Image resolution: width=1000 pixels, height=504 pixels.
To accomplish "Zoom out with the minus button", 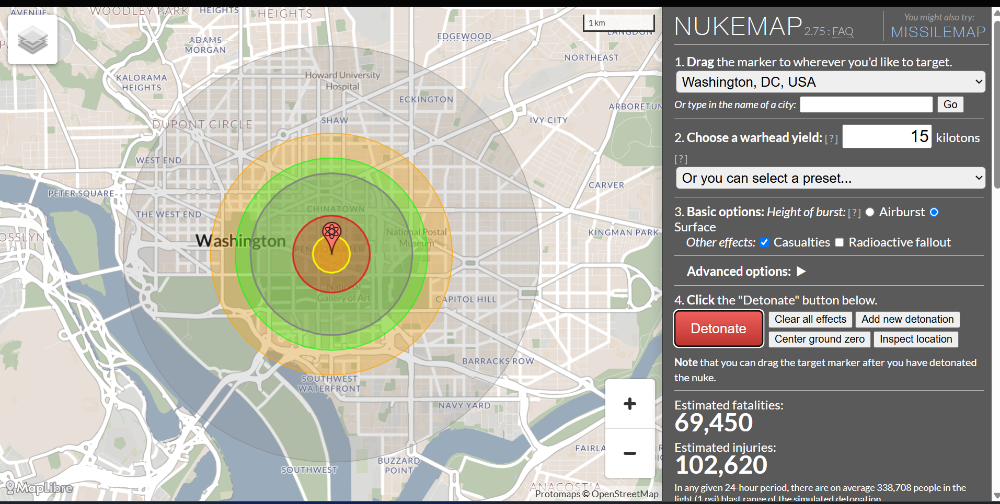I will (x=630, y=453).
